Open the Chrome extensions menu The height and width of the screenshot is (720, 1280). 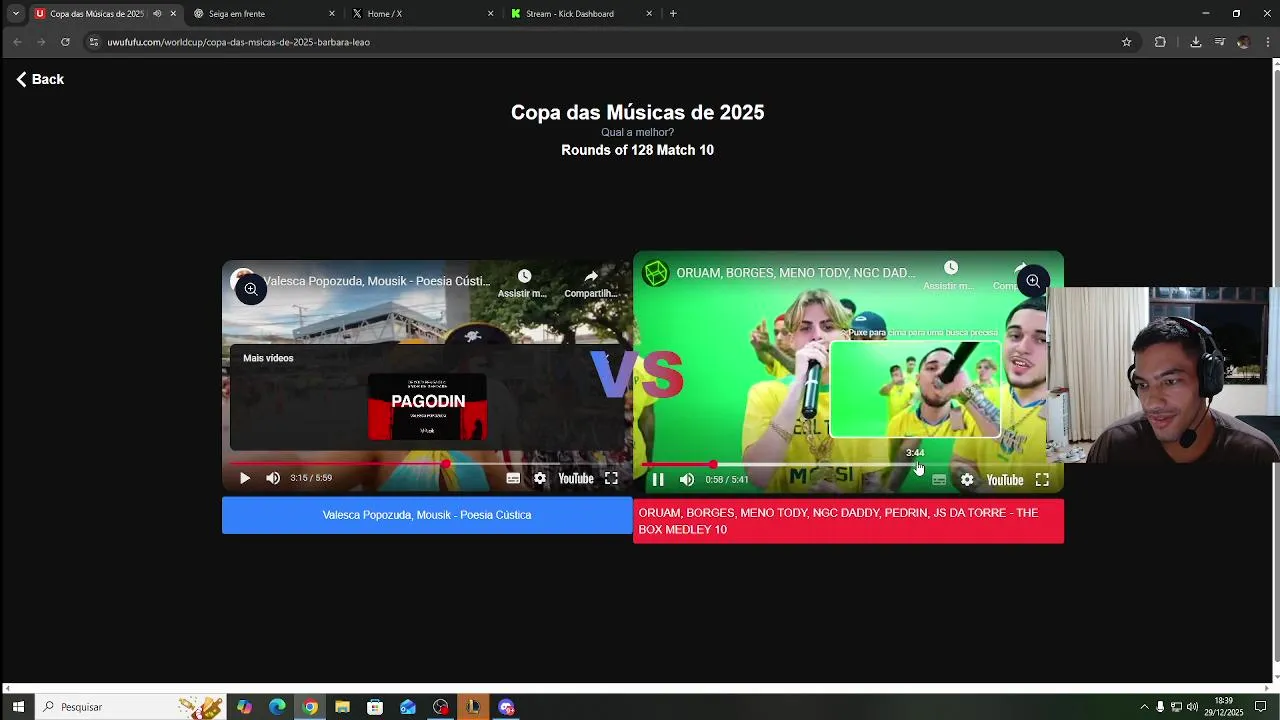click(x=1160, y=42)
